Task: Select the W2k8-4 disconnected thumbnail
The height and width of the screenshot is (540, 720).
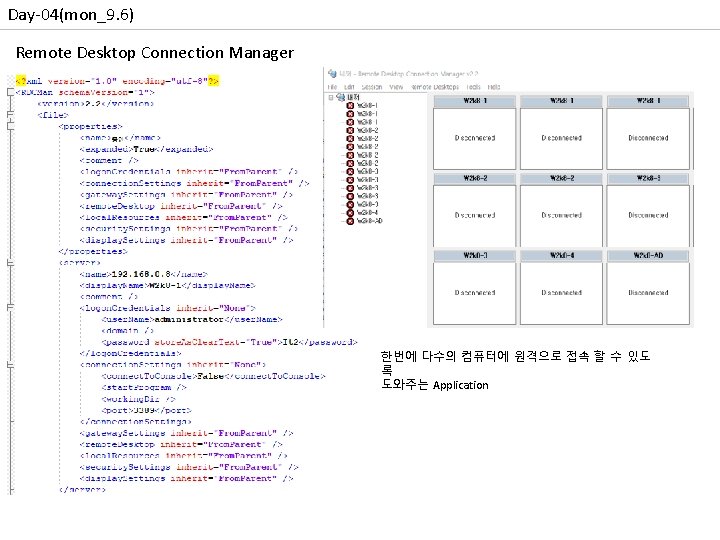Action: coord(561,292)
